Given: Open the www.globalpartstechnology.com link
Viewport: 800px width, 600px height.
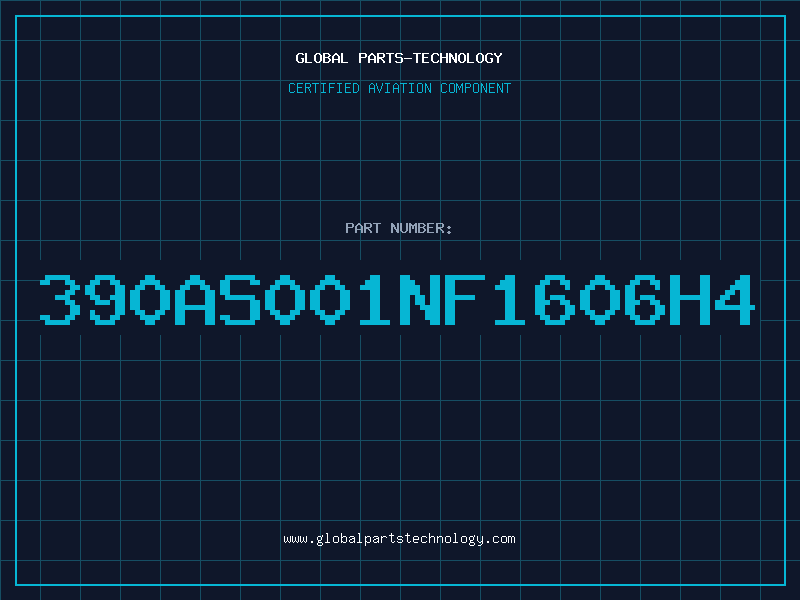Looking at the screenshot, I should [399, 539].
